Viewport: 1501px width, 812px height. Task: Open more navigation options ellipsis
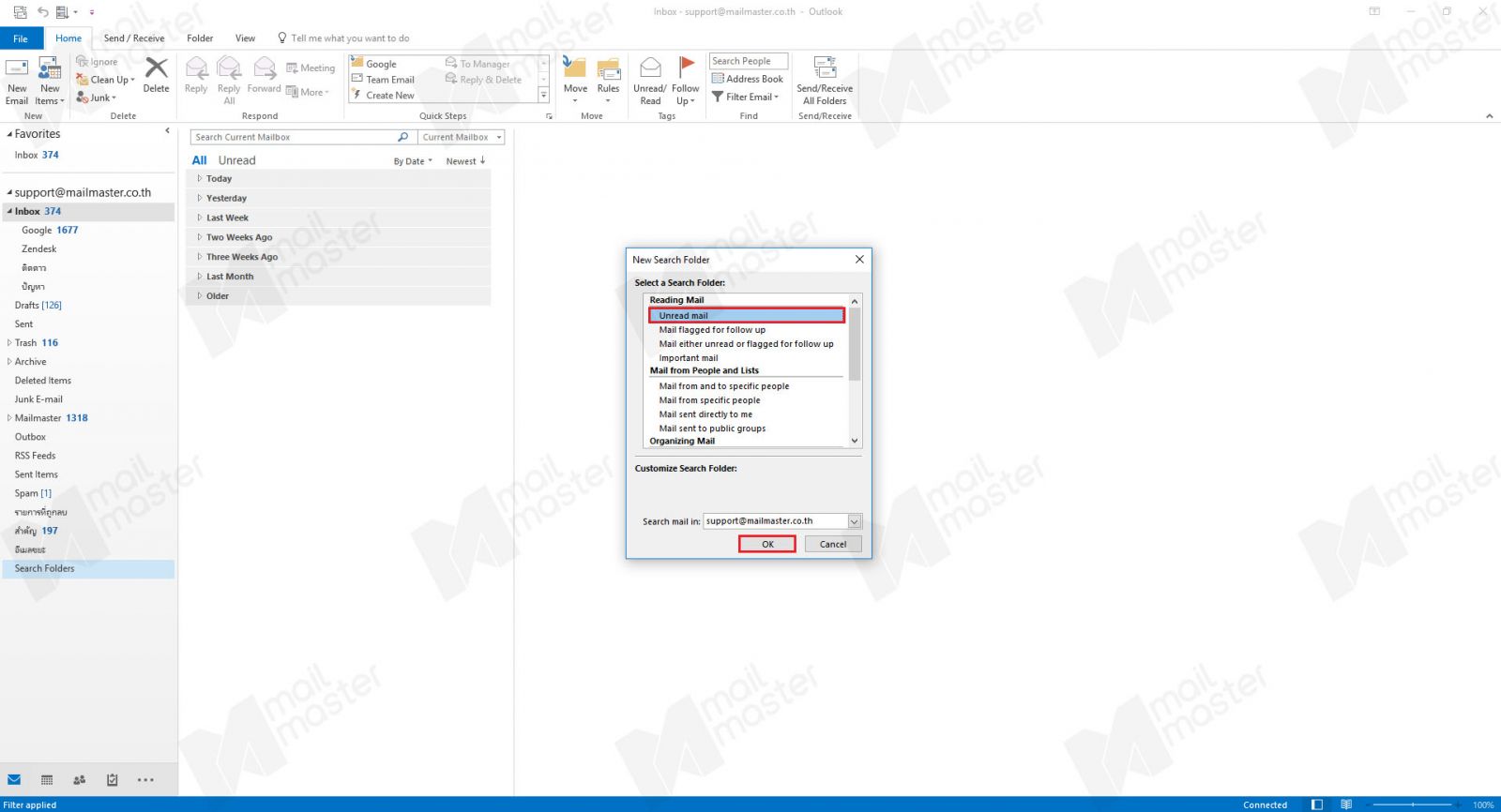[145, 779]
